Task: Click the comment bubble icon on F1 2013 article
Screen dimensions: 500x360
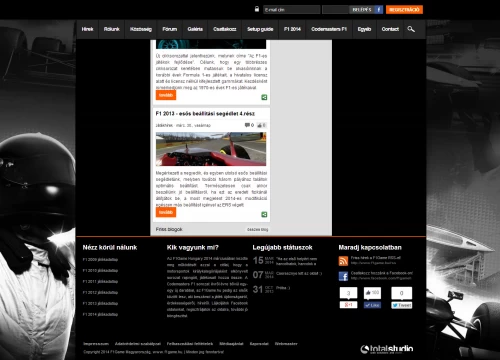Action: [x=247, y=125]
